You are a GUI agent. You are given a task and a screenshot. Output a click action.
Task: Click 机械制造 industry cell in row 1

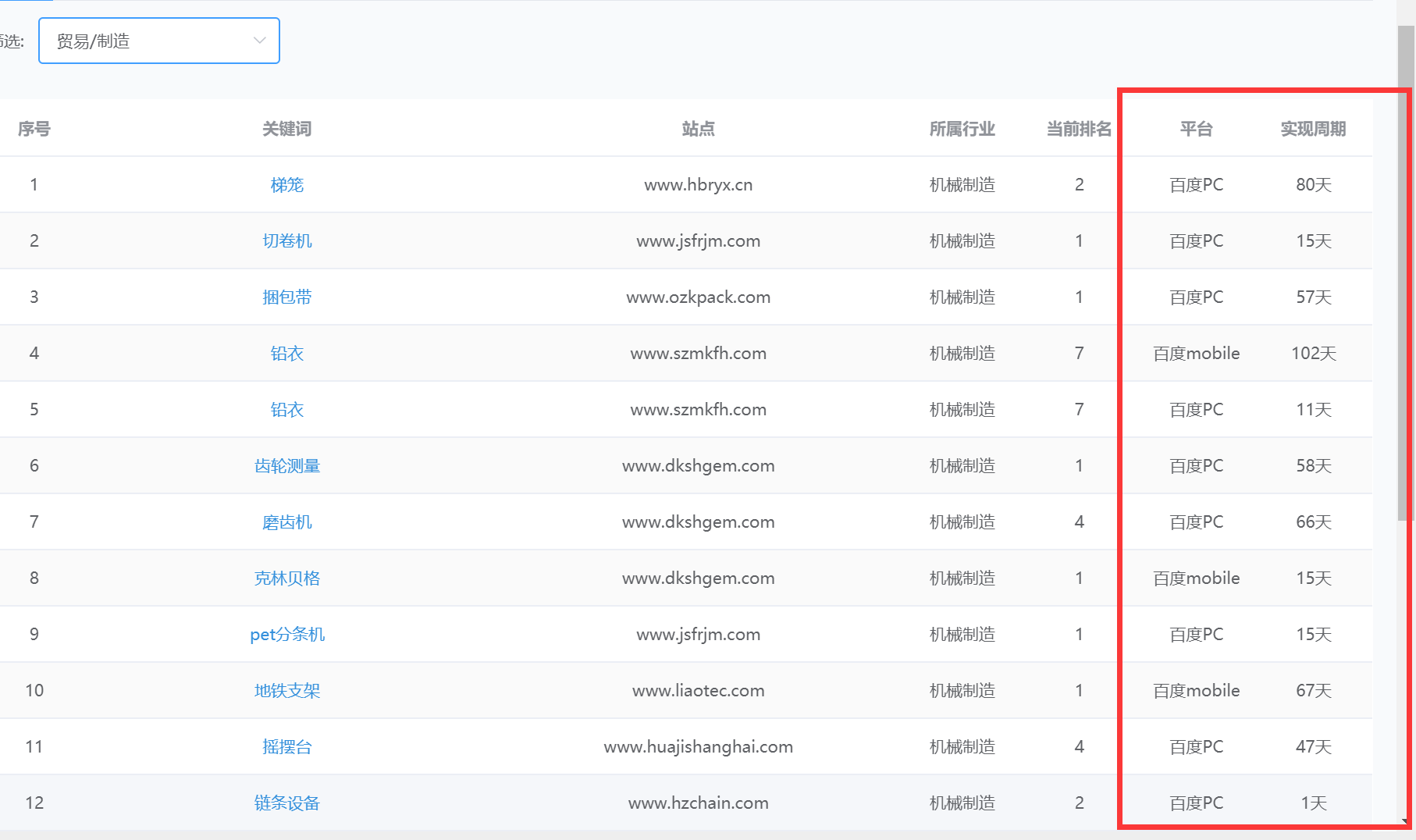click(962, 185)
